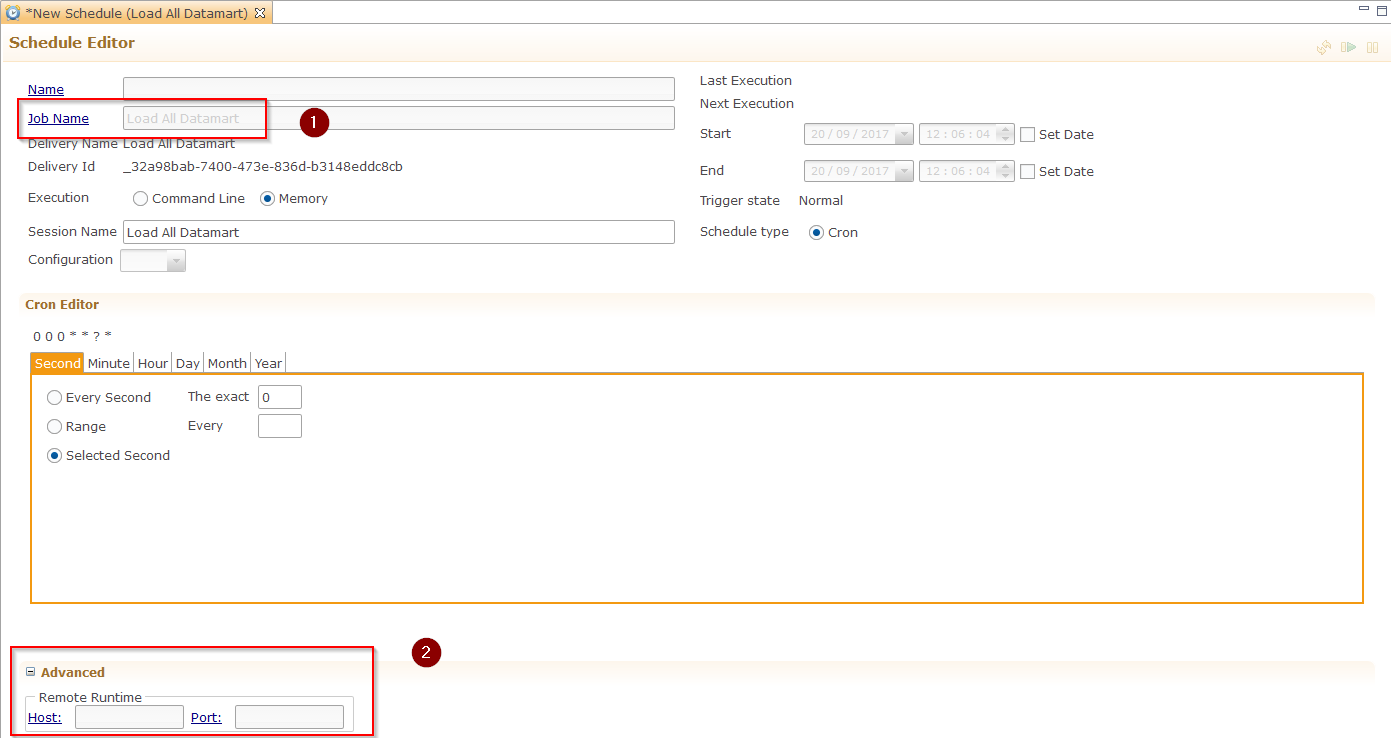
Task: Open the Start date picker dropdown
Action: point(904,134)
